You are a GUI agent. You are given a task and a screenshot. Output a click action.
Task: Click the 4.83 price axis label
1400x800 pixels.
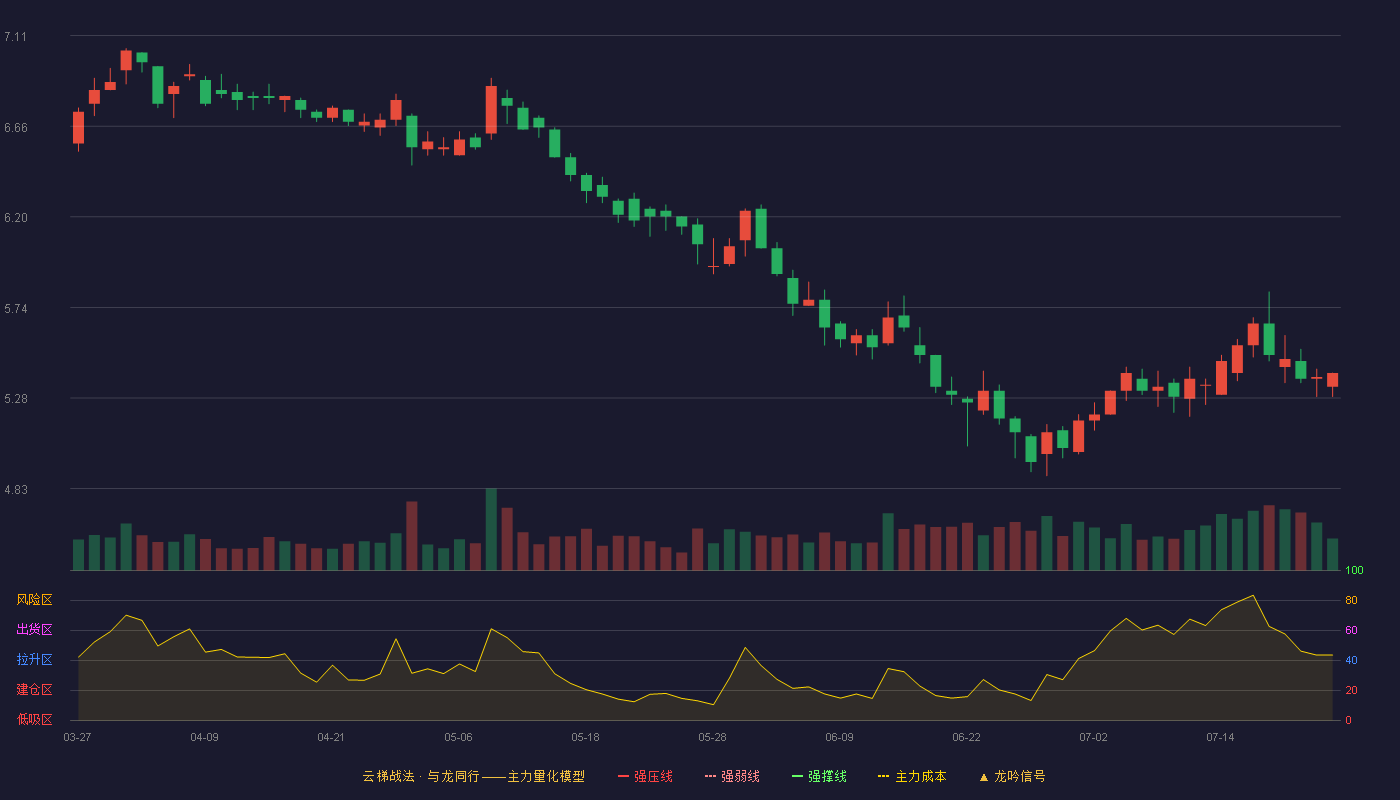(x=15, y=490)
